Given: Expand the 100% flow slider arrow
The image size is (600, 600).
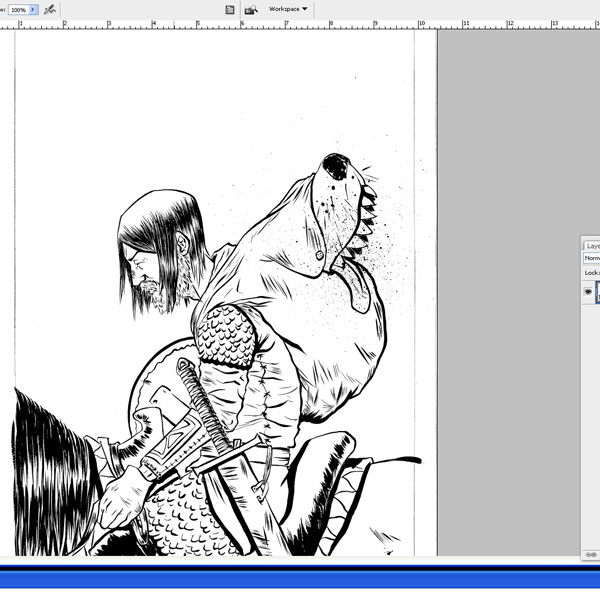Looking at the screenshot, I should 34,9.
